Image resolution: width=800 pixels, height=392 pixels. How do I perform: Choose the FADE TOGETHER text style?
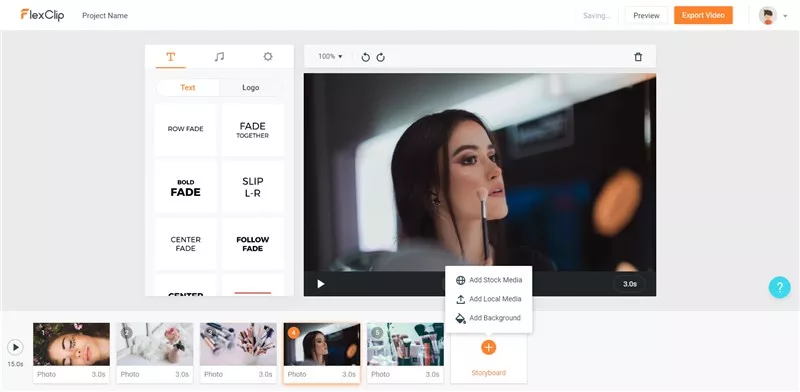pos(253,129)
